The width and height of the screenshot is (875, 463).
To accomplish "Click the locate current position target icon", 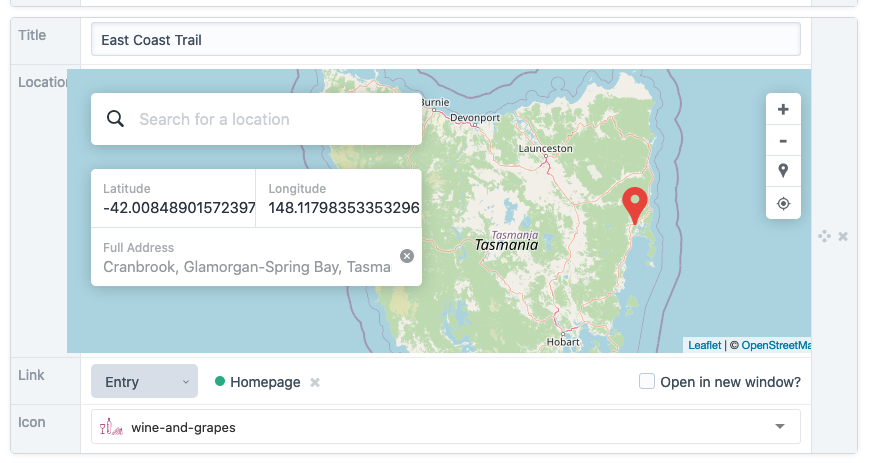I will click(x=783, y=204).
